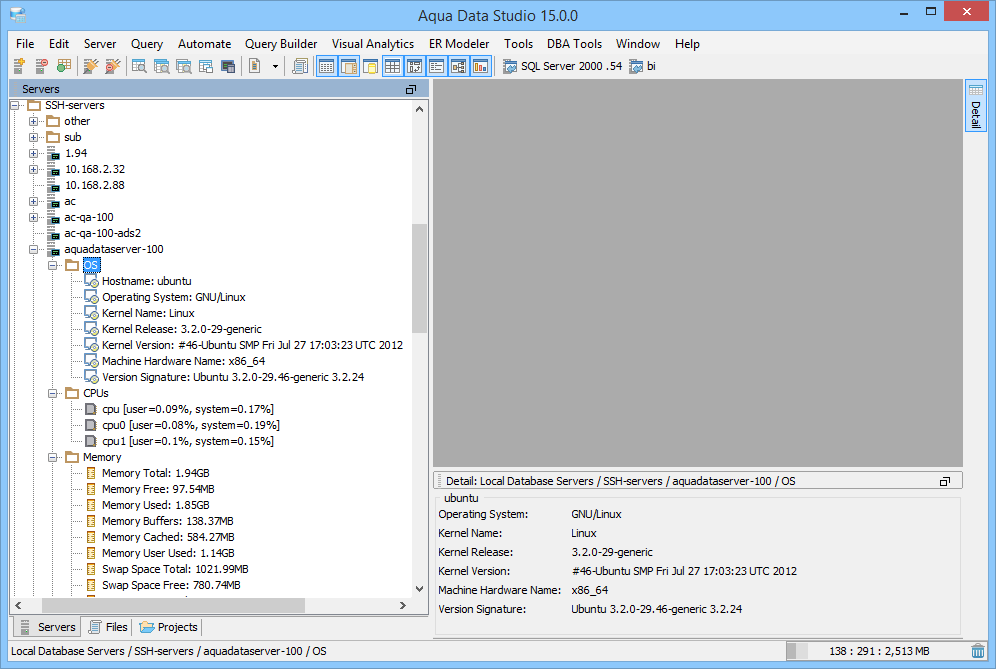Open the ER Modeler menu
The image size is (996, 669).
coord(459,44)
